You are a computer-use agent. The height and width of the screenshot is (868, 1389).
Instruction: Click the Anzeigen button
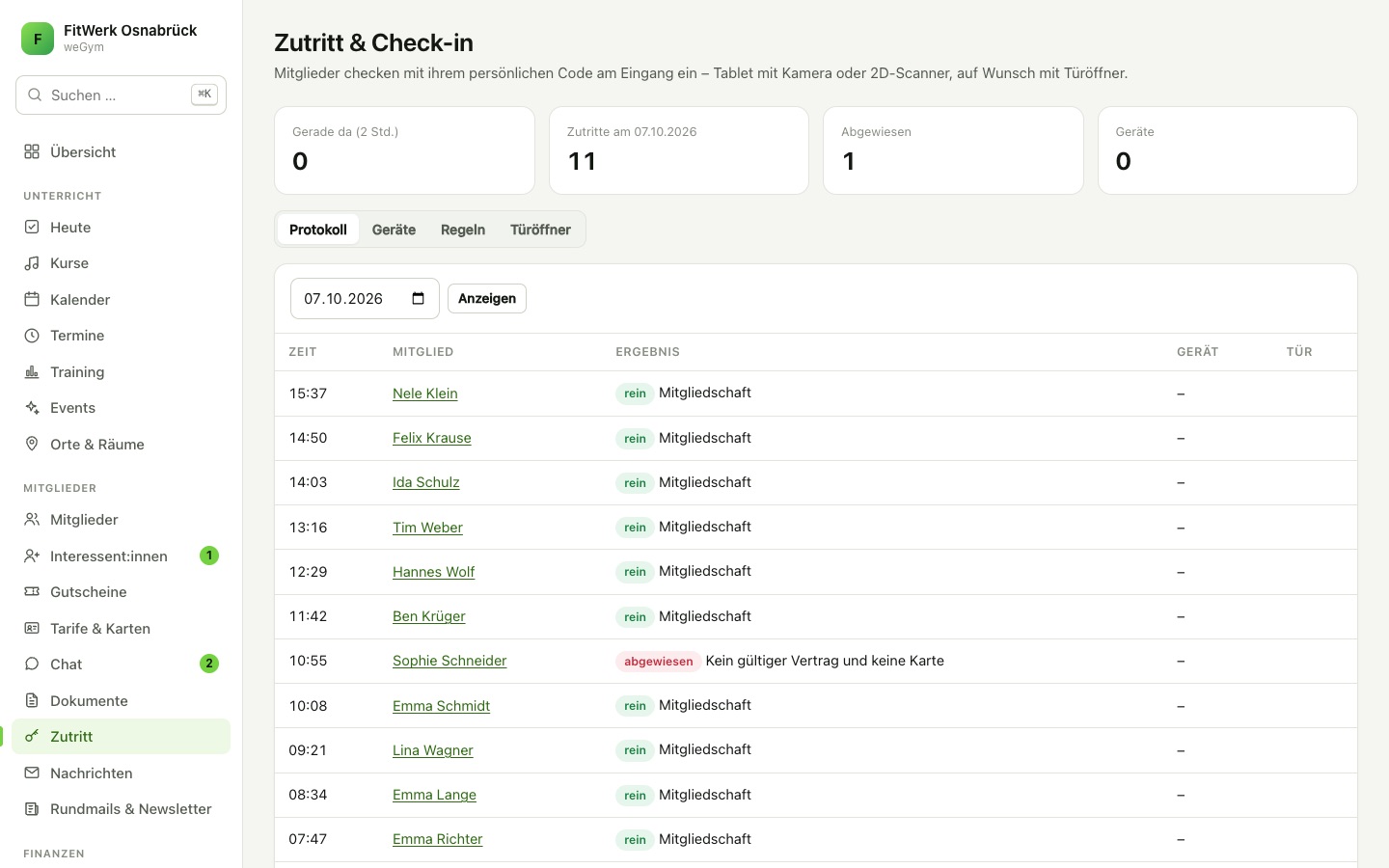point(487,298)
